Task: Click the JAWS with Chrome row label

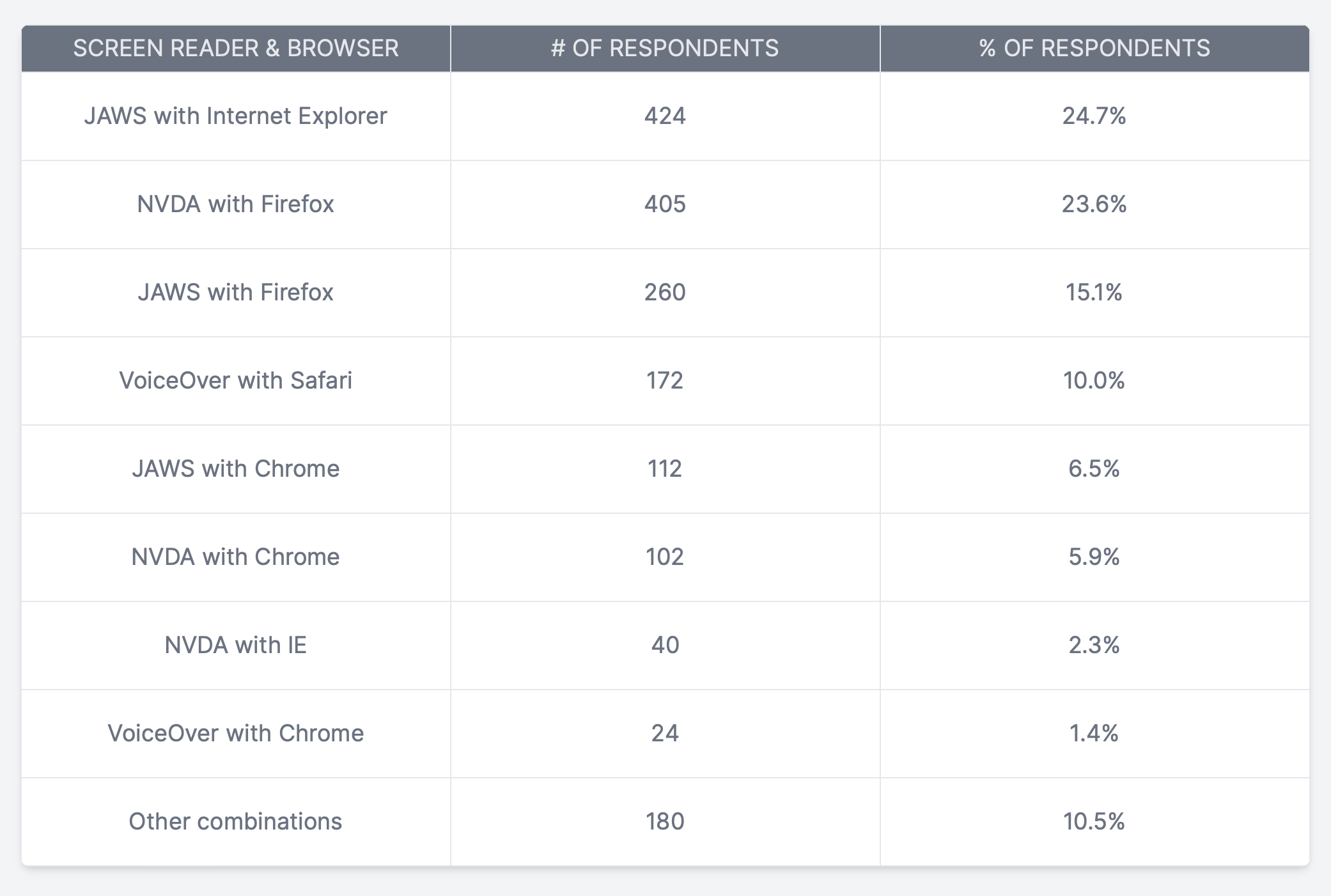Action: pos(236,469)
